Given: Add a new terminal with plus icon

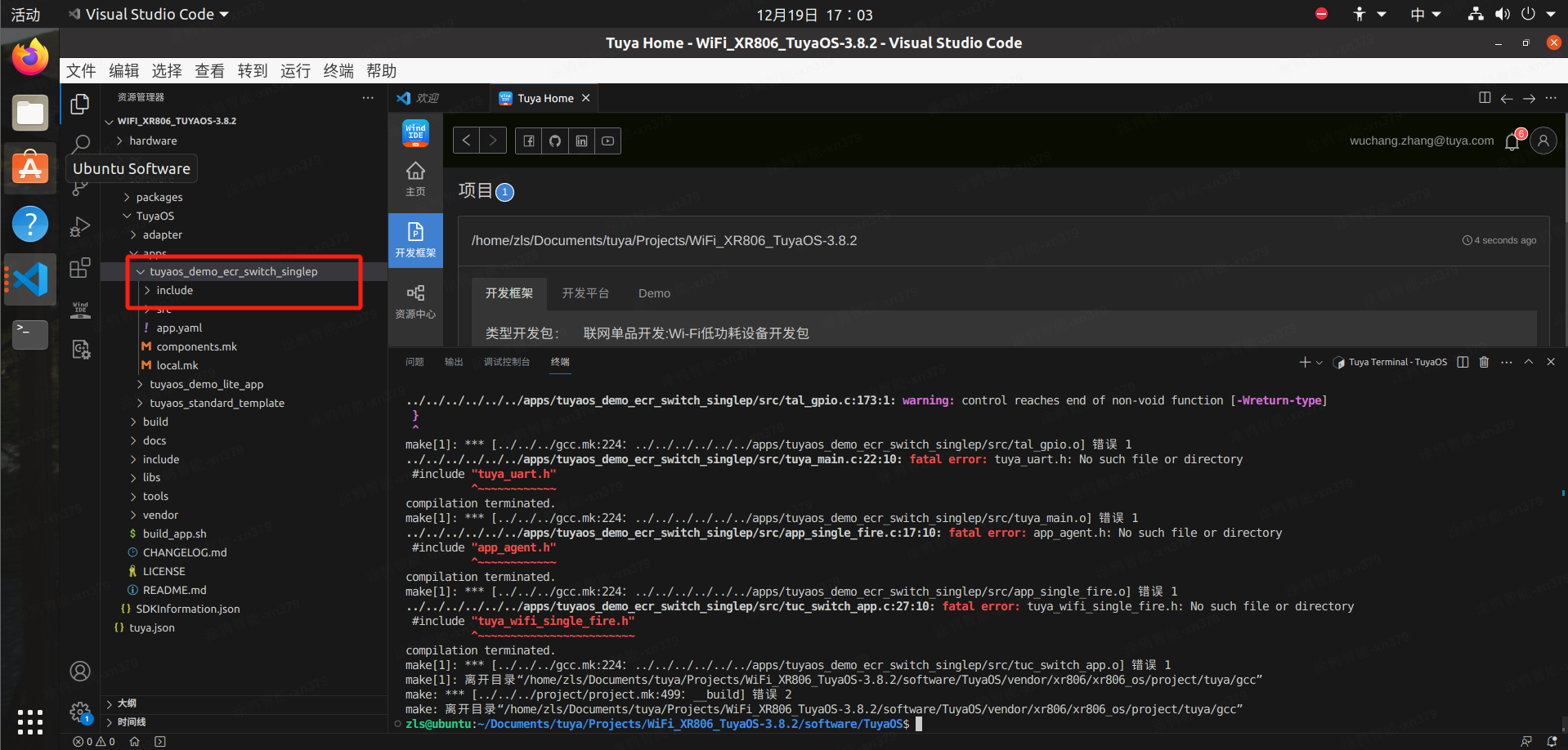Looking at the screenshot, I should point(1305,362).
